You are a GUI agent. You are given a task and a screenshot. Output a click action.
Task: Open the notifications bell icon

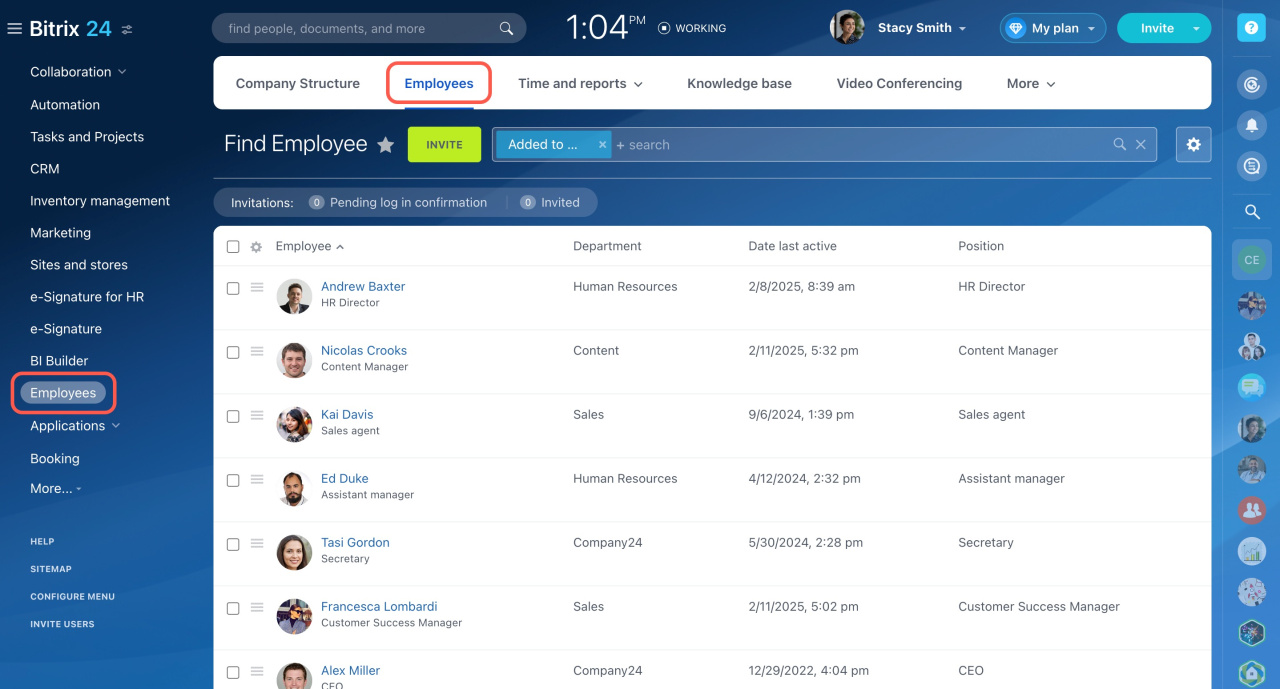(1251, 125)
